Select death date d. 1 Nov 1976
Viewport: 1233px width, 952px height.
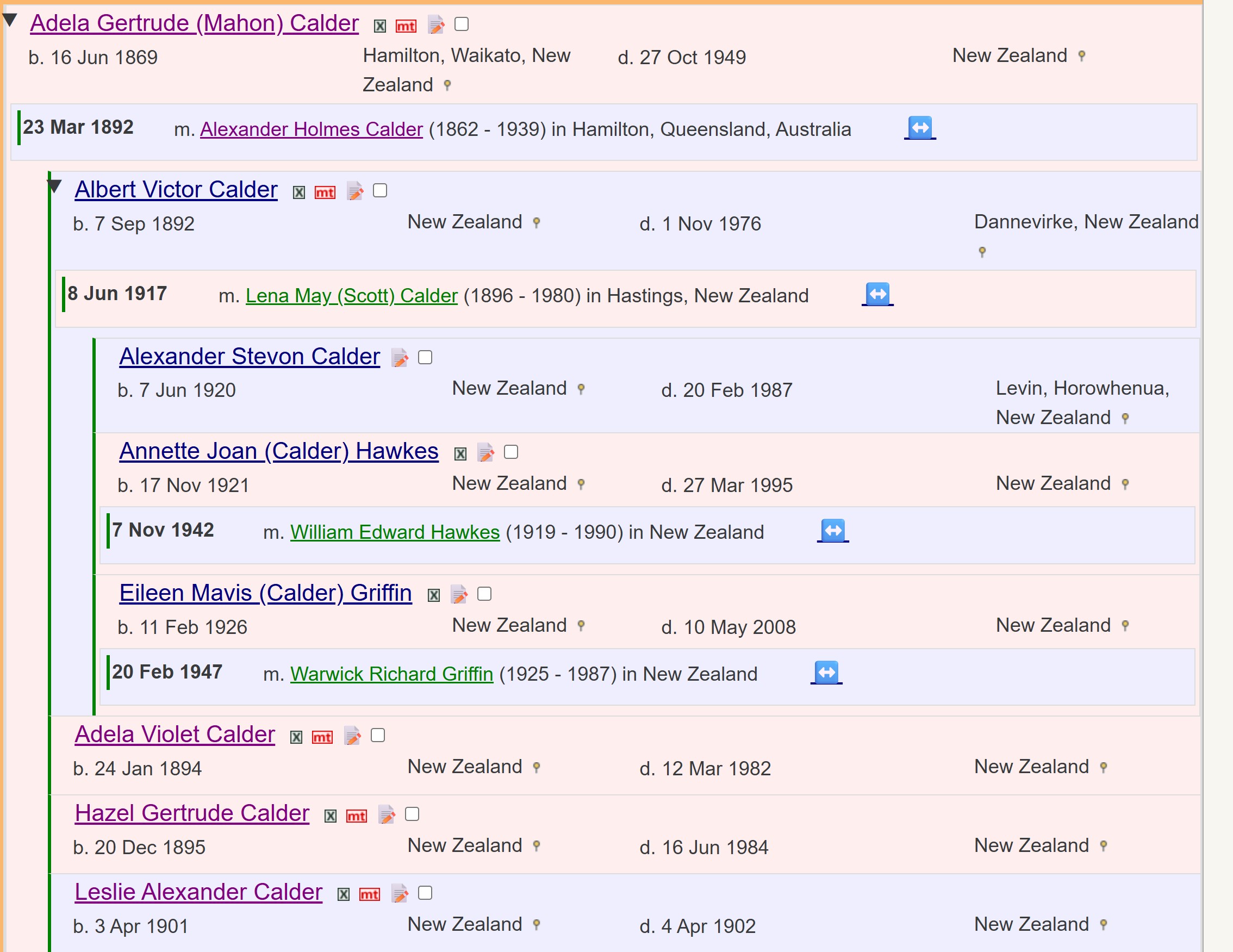tap(700, 224)
